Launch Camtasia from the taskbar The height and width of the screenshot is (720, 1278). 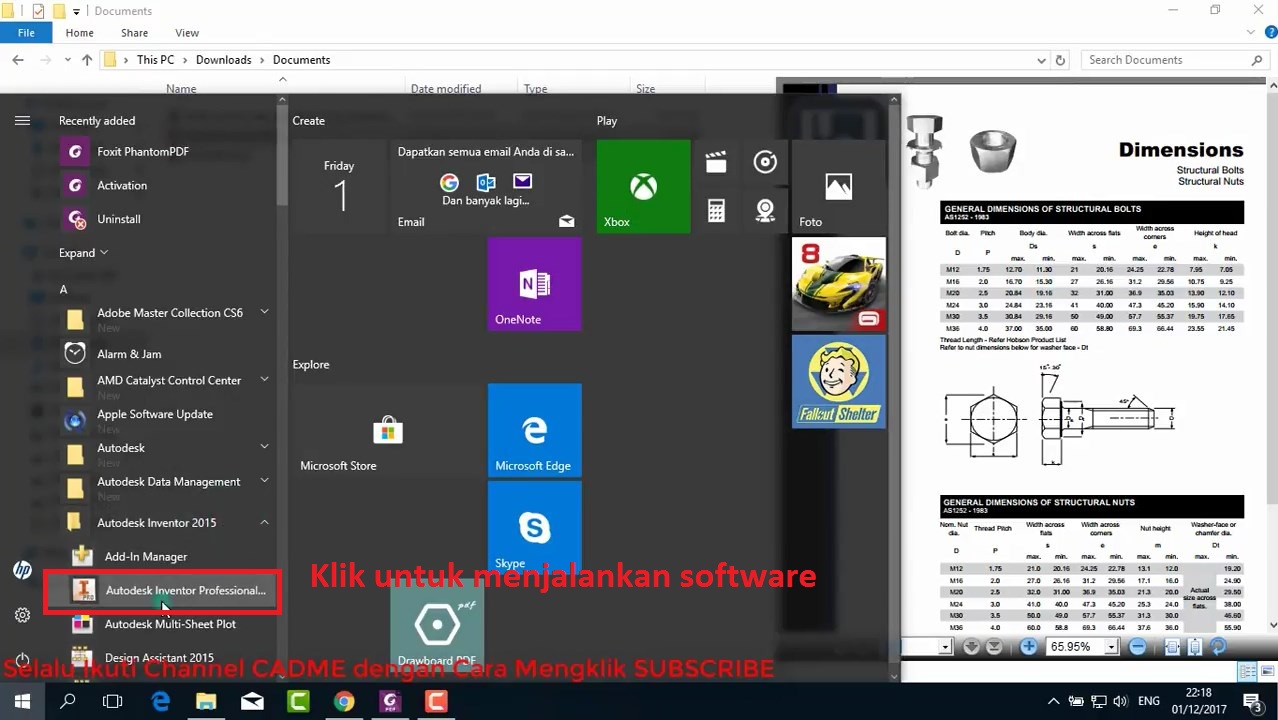(298, 701)
